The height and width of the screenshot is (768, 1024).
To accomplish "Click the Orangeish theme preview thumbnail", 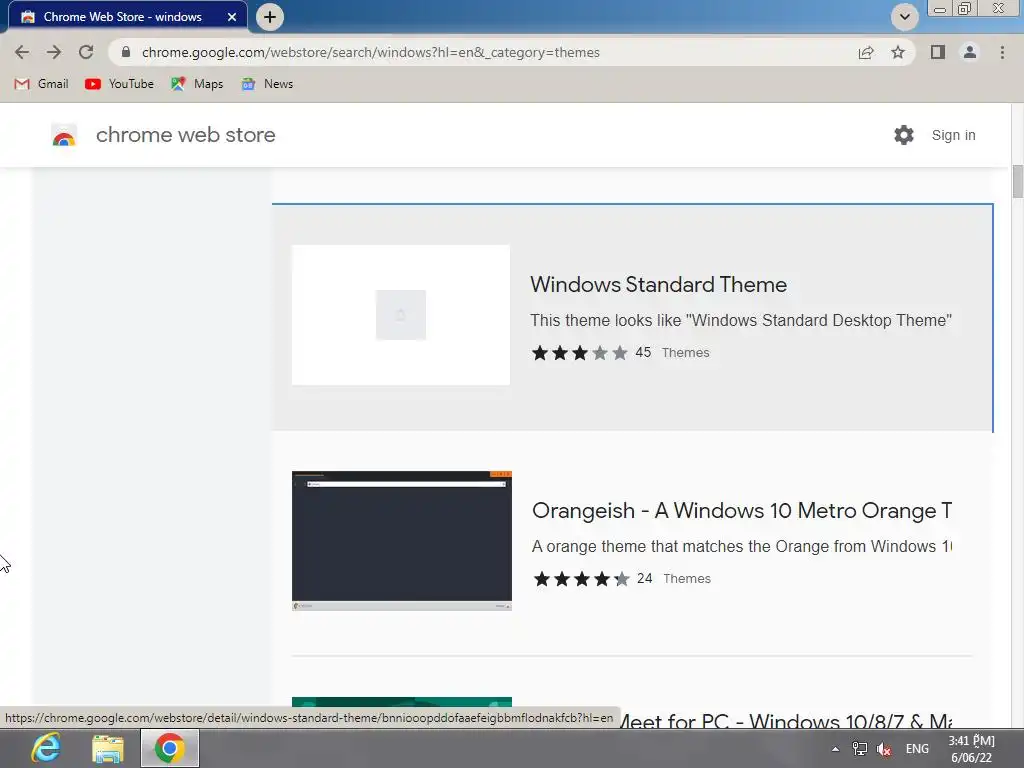I will coord(402,541).
